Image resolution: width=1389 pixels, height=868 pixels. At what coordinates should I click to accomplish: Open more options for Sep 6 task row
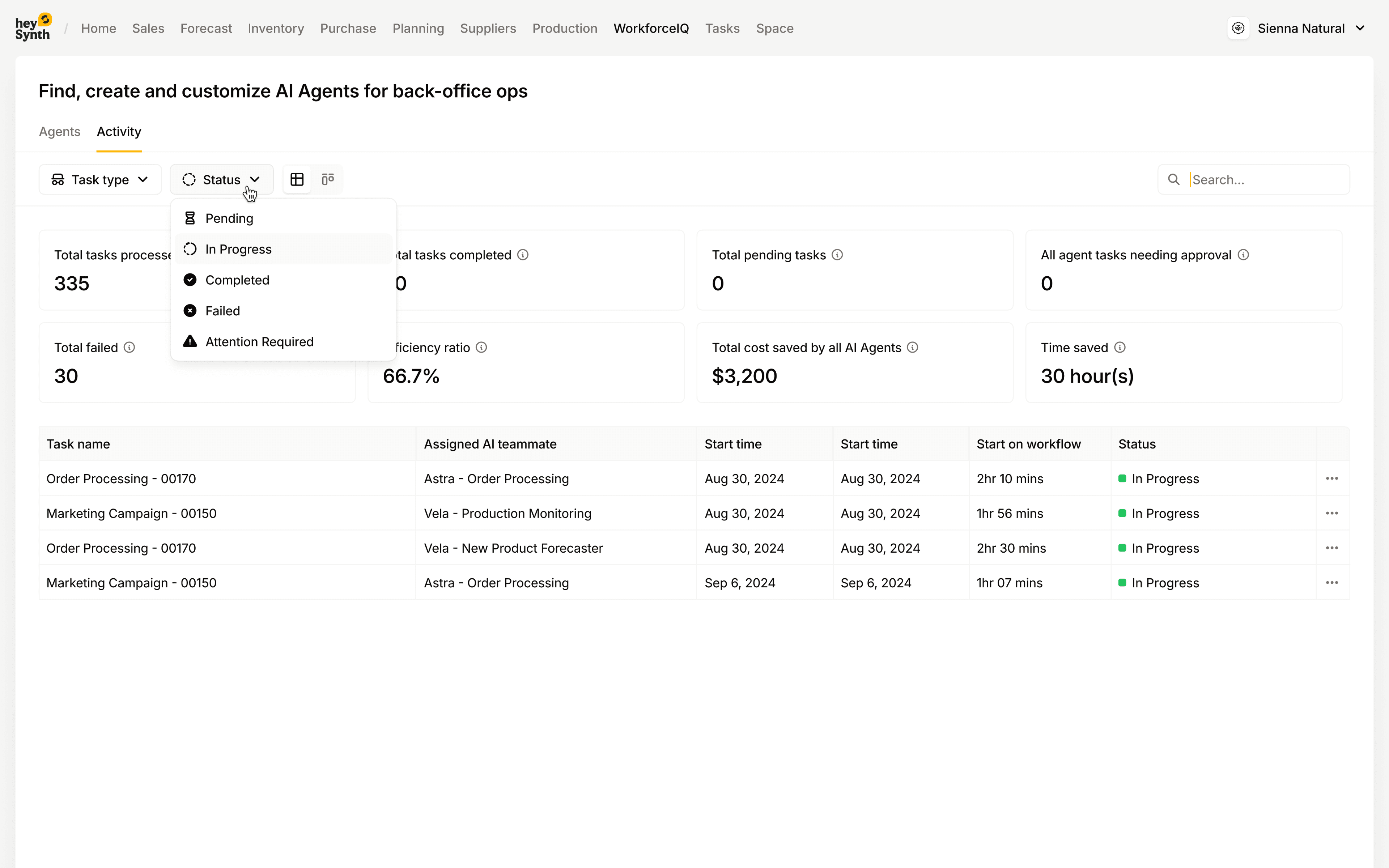(1331, 583)
